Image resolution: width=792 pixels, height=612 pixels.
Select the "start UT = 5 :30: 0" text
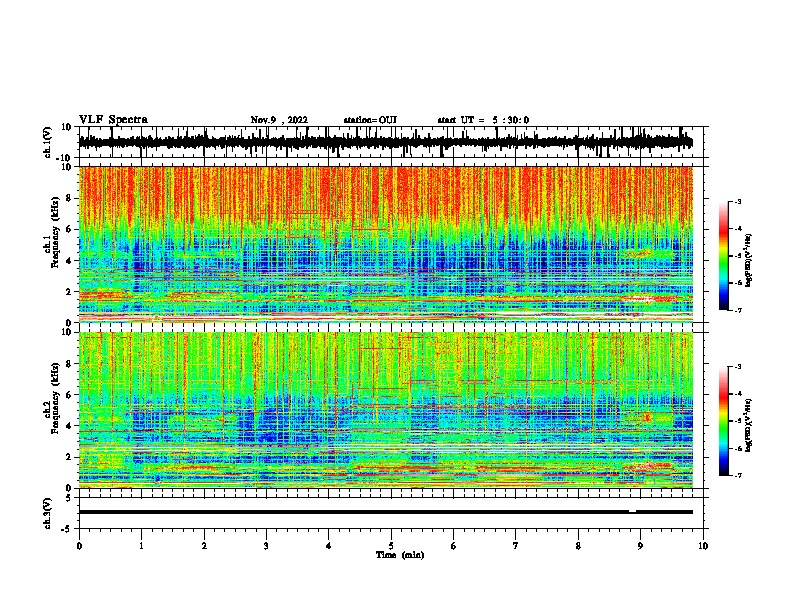pos(483,120)
